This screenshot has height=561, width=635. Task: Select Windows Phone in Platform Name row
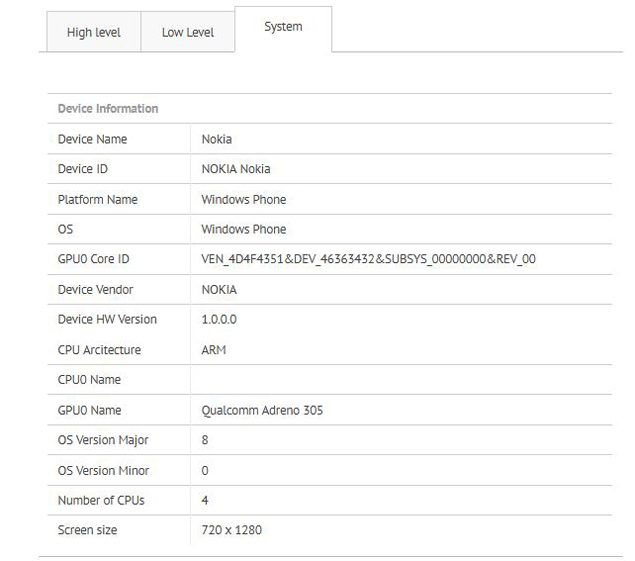[244, 199]
